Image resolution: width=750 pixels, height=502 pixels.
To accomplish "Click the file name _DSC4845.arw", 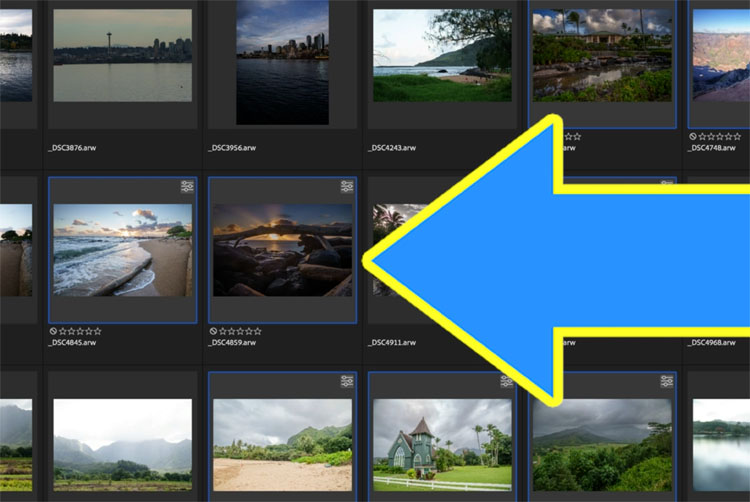I will (x=72, y=342).
